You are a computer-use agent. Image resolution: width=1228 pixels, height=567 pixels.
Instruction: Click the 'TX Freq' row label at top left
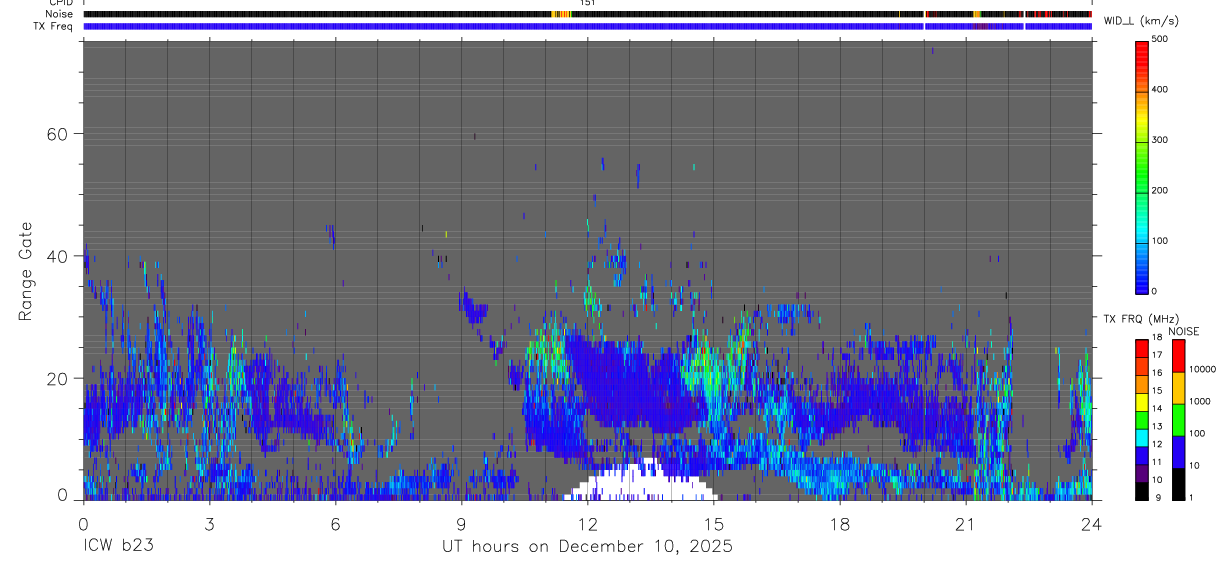[54, 26]
